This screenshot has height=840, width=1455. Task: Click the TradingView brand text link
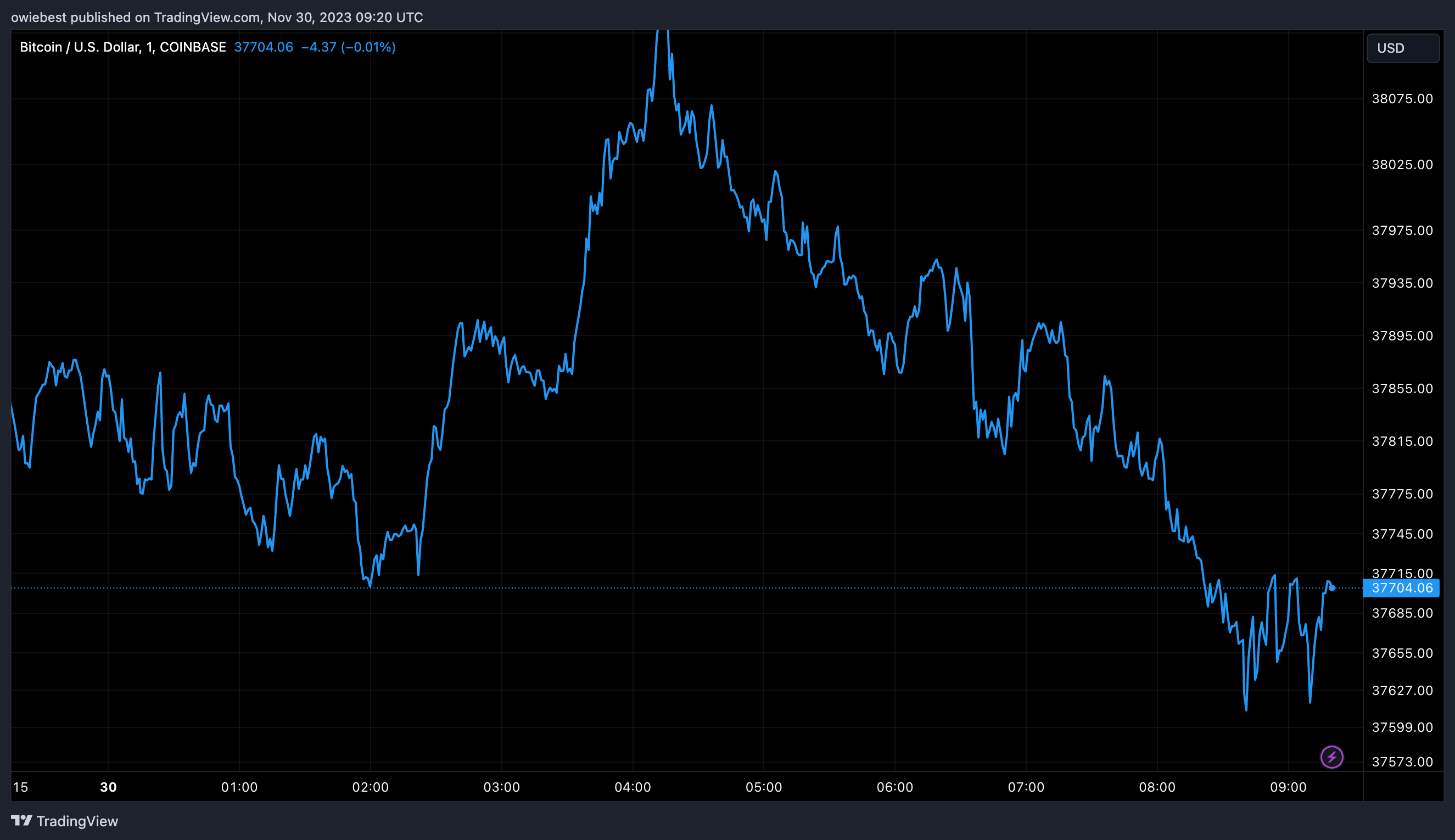pyautogui.click(x=77, y=821)
